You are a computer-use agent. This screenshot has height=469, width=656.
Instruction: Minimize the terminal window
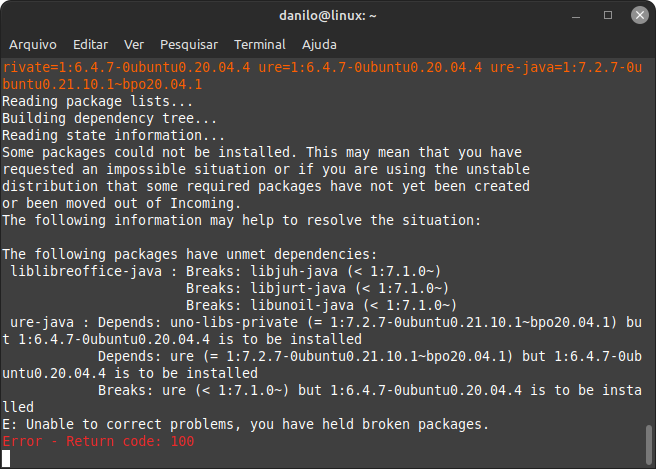tap(576, 16)
